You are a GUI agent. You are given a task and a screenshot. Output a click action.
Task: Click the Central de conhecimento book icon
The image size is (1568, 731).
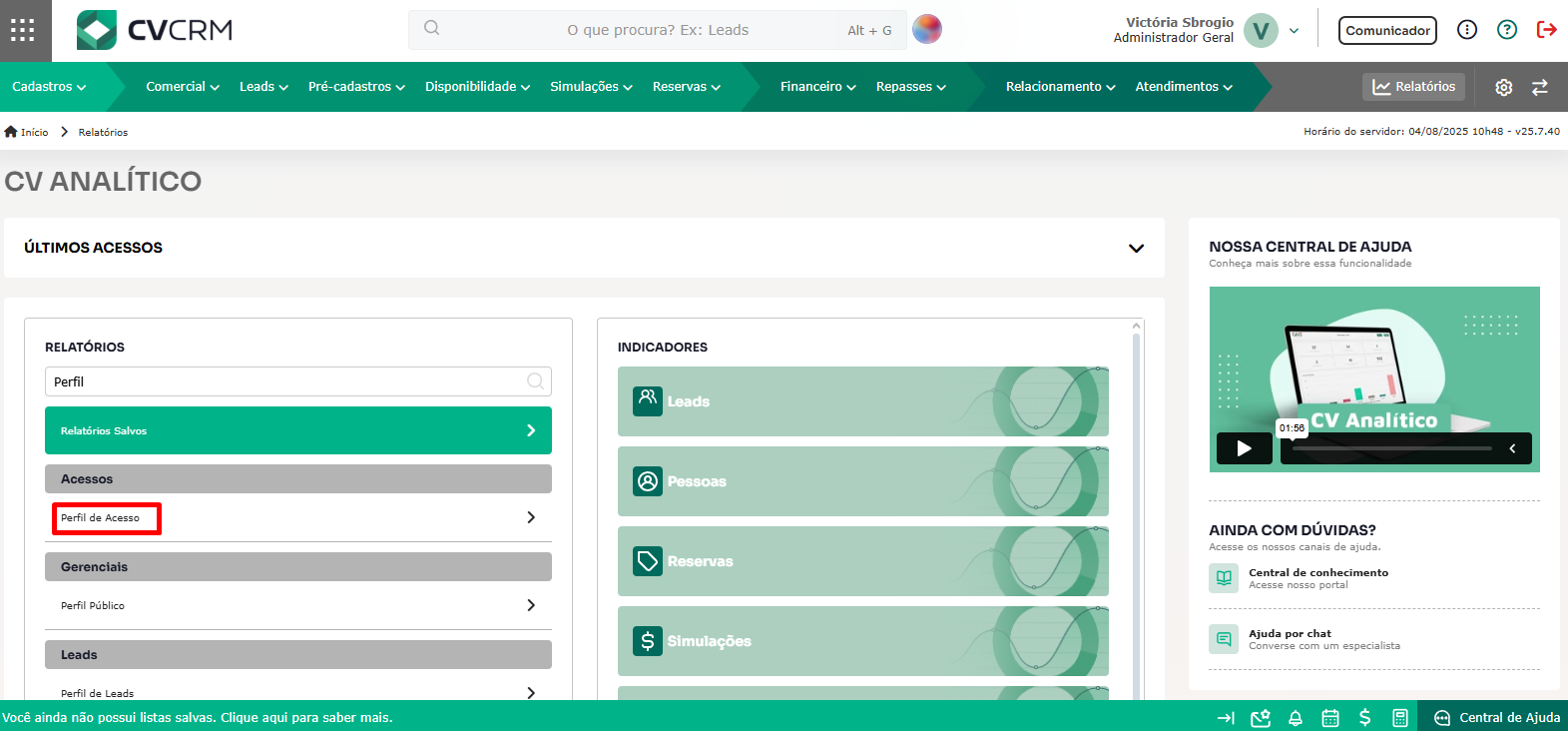1224,578
